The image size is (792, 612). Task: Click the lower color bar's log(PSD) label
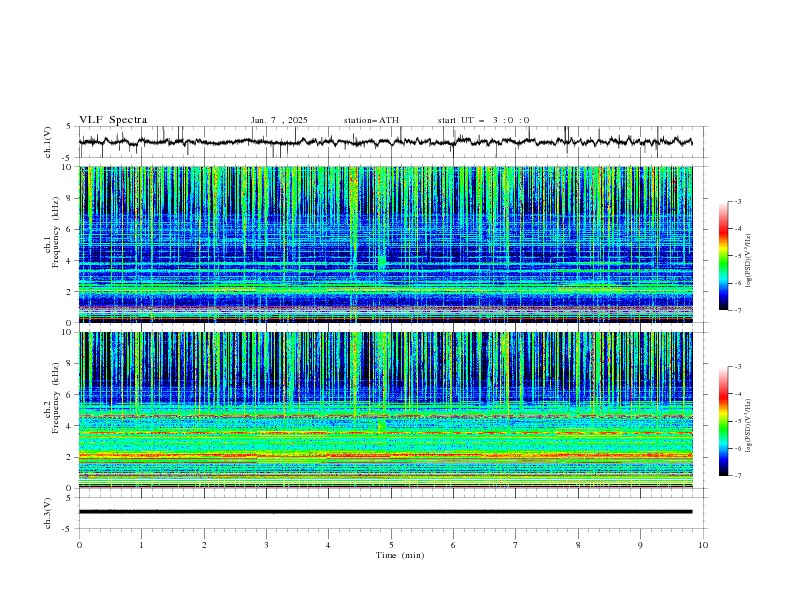(748, 426)
